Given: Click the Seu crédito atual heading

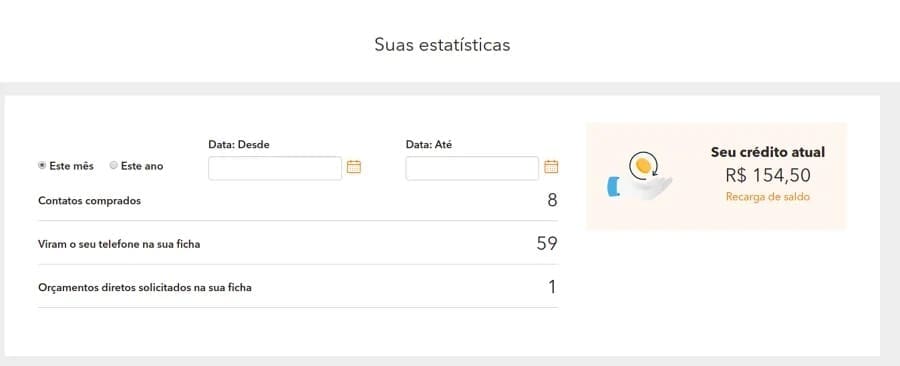Looking at the screenshot, I should click(767, 153).
